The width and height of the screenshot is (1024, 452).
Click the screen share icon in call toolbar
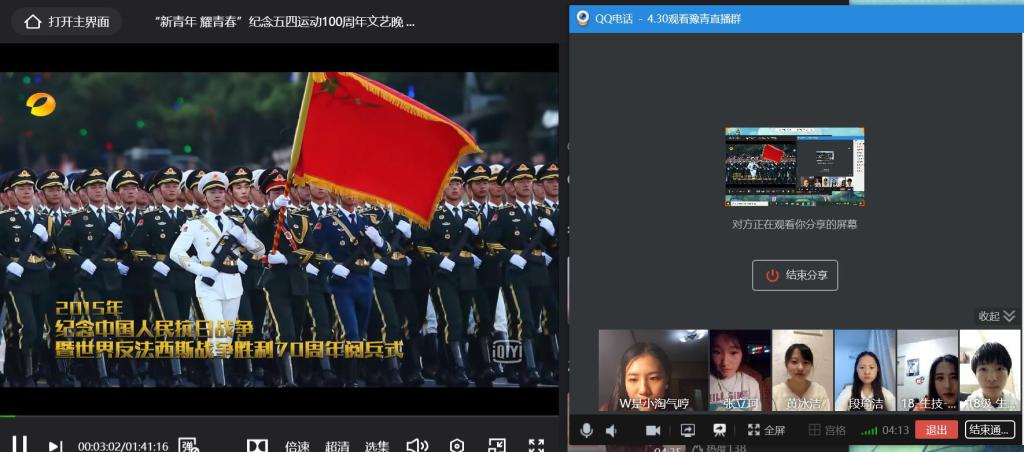coord(688,430)
